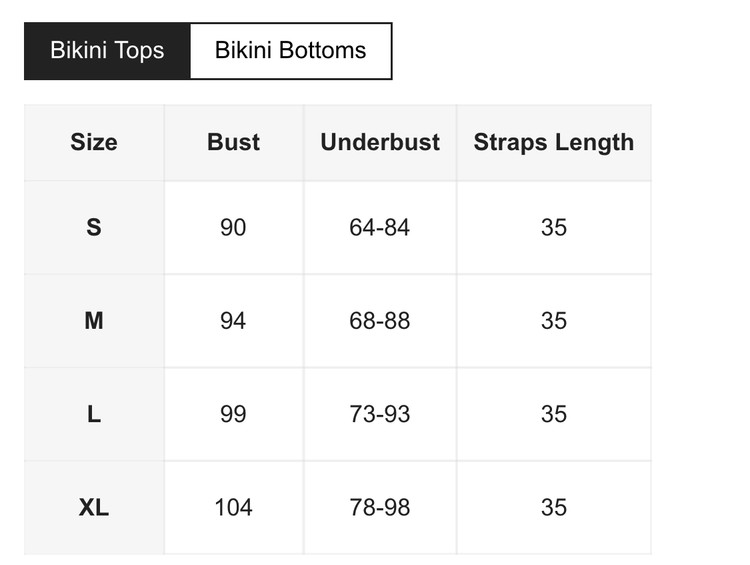Click the bust value 90
This screenshot has width=750, height=565.
pyautogui.click(x=233, y=228)
